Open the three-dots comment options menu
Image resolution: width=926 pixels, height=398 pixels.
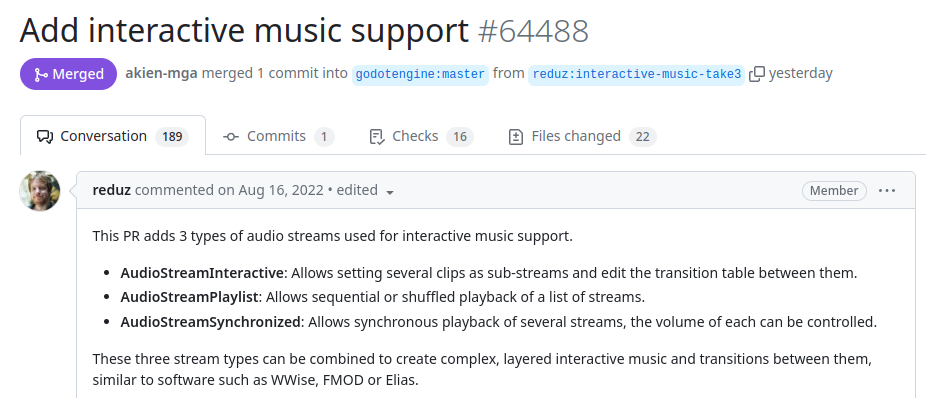tap(886, 191)
